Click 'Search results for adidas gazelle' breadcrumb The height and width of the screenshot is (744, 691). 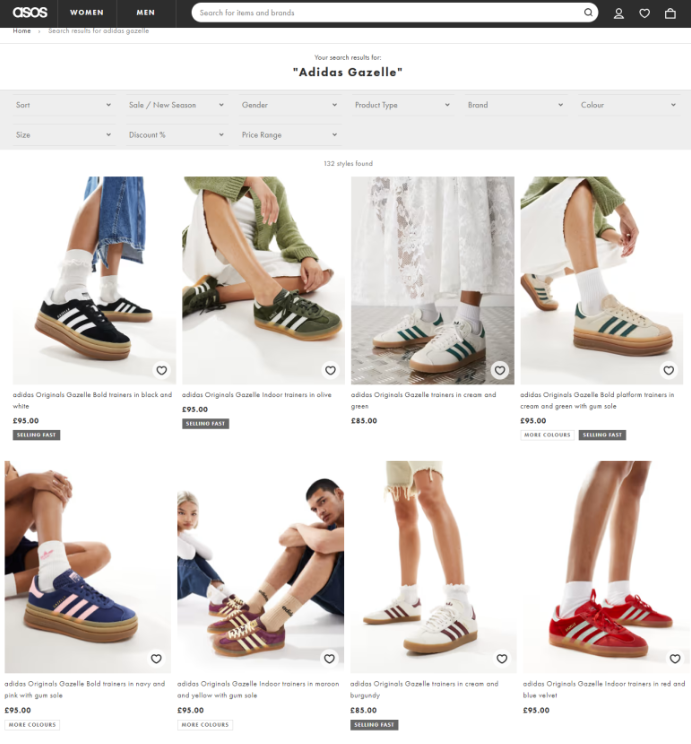coord(98,31)
